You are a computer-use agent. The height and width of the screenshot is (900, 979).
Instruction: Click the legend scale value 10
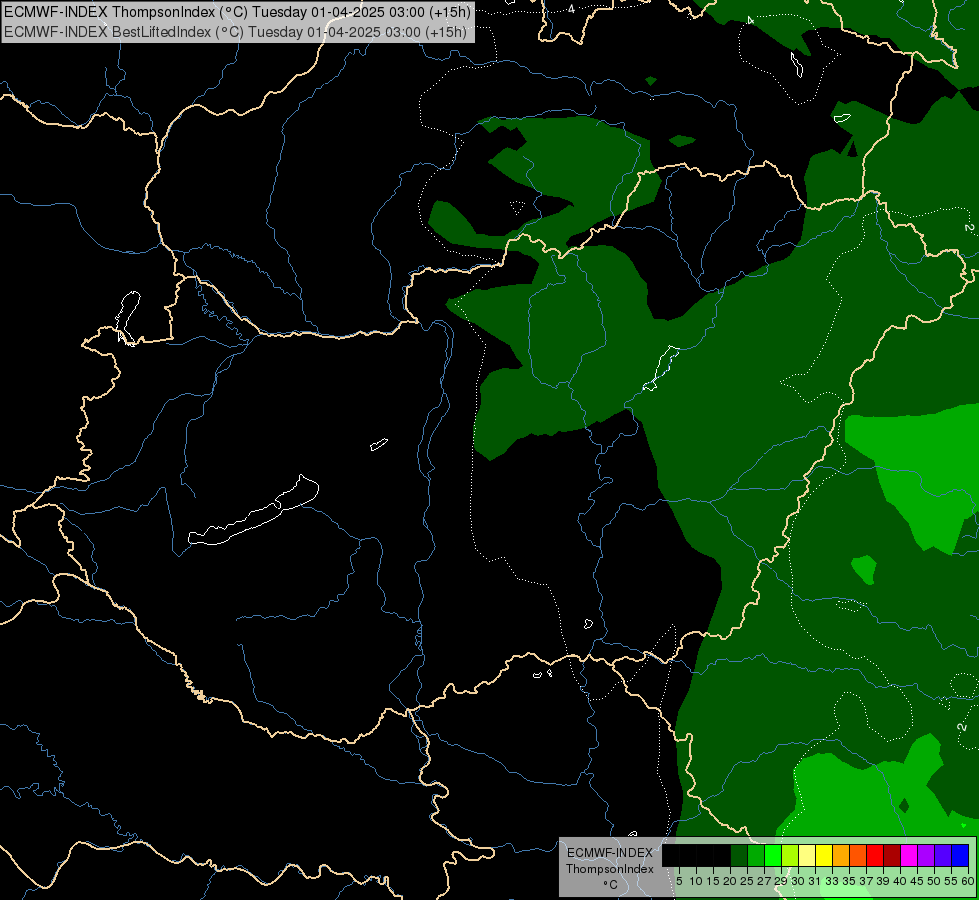[696, 881]
